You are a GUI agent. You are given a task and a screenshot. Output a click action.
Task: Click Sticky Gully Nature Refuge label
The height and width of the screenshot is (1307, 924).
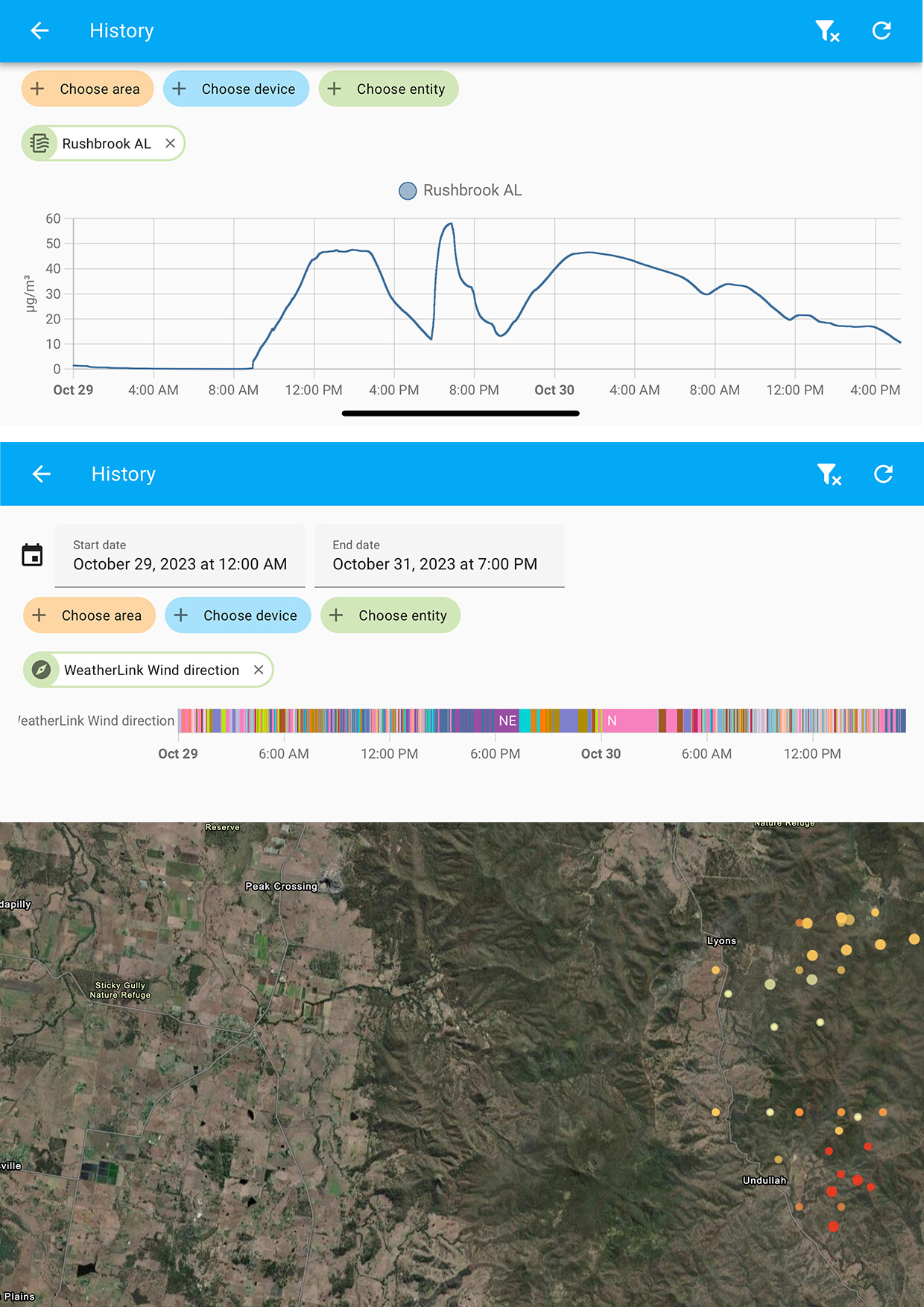point(120,990)
